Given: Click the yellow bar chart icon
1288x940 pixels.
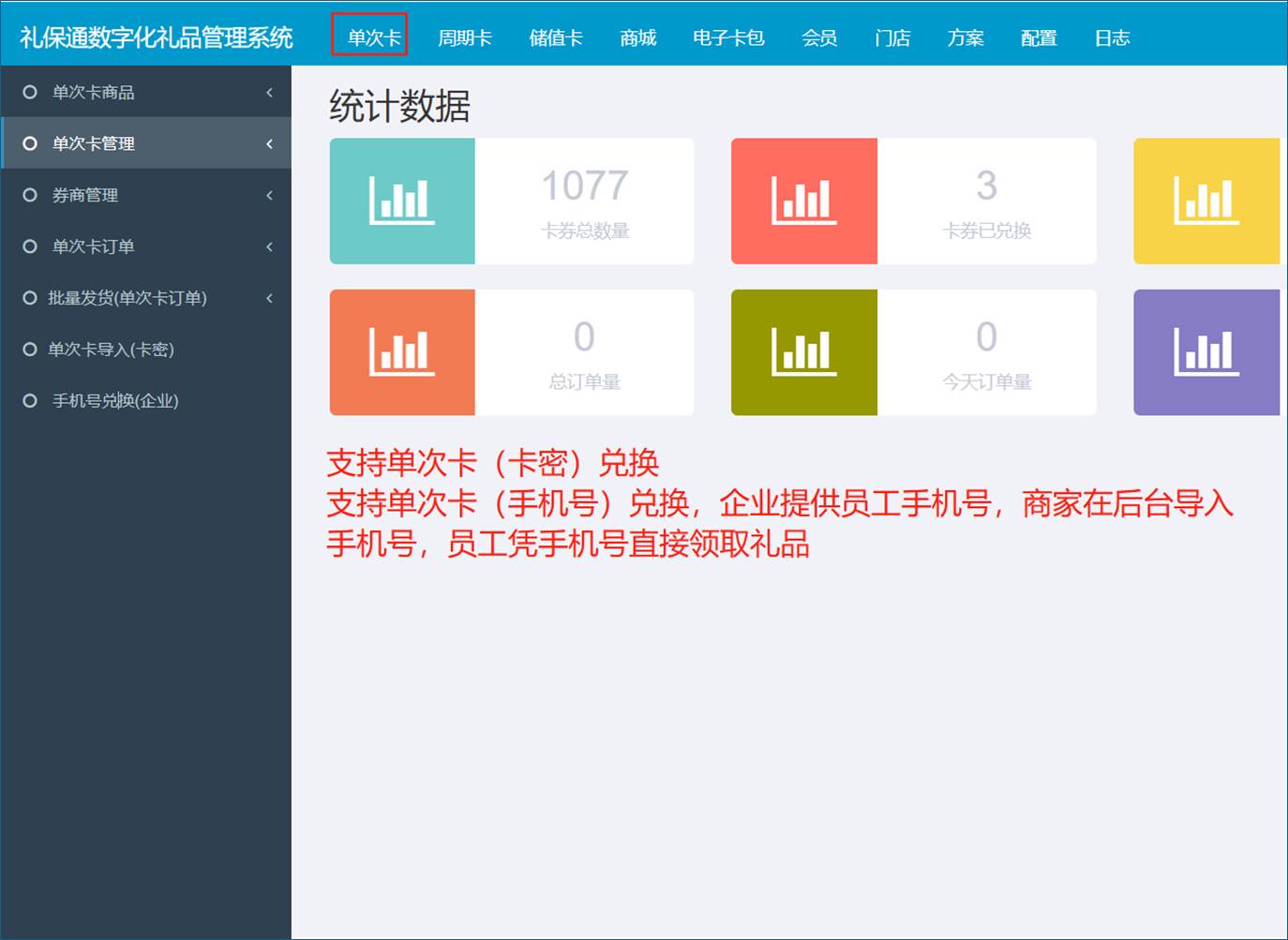Looking at the screenshot, I should [1206, 201].
